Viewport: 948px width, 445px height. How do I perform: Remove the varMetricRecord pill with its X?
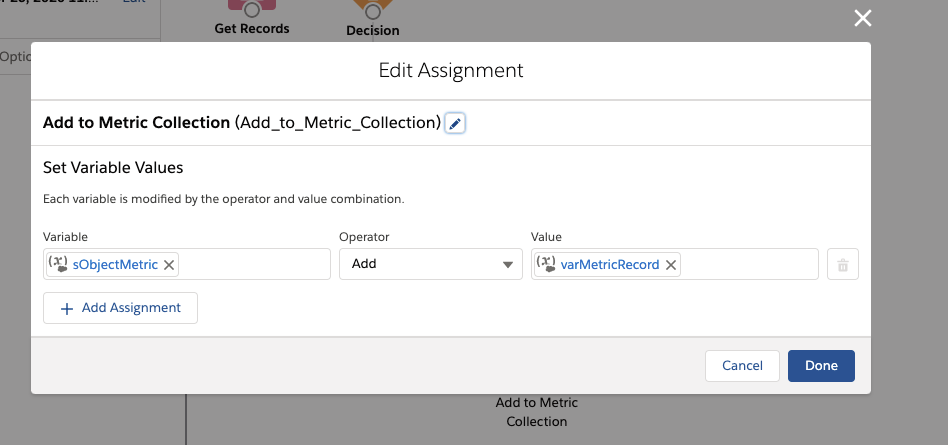671,265
